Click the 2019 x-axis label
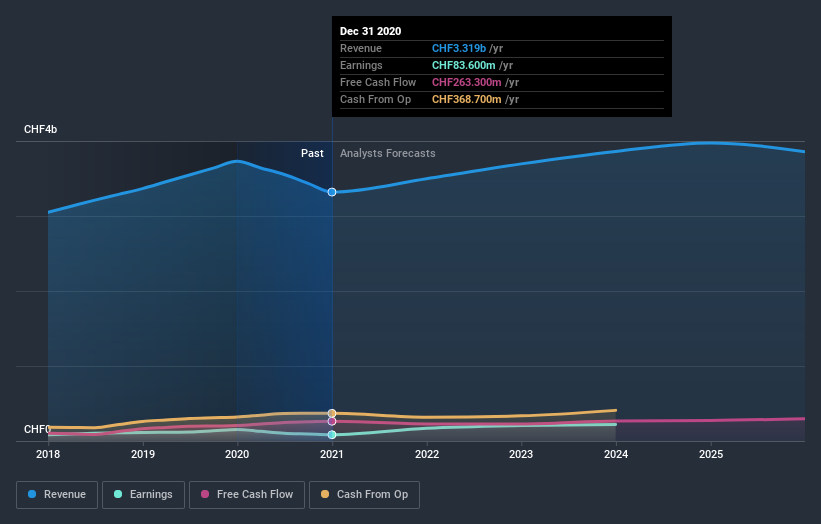Image resolution: width=821 pixels, height=524 pixels. pyautogui.click(x=143, y=454)
